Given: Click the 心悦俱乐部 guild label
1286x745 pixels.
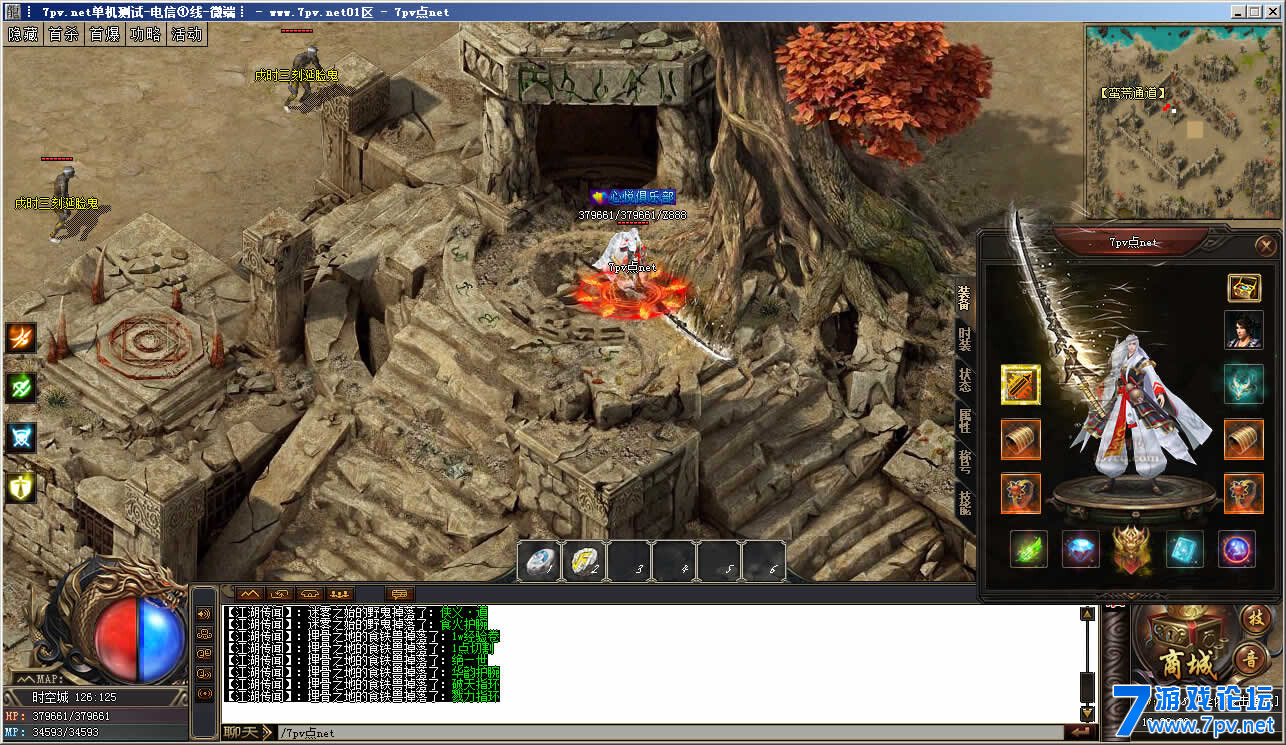Looking at the screenshot, I should [x=632, y=197].
